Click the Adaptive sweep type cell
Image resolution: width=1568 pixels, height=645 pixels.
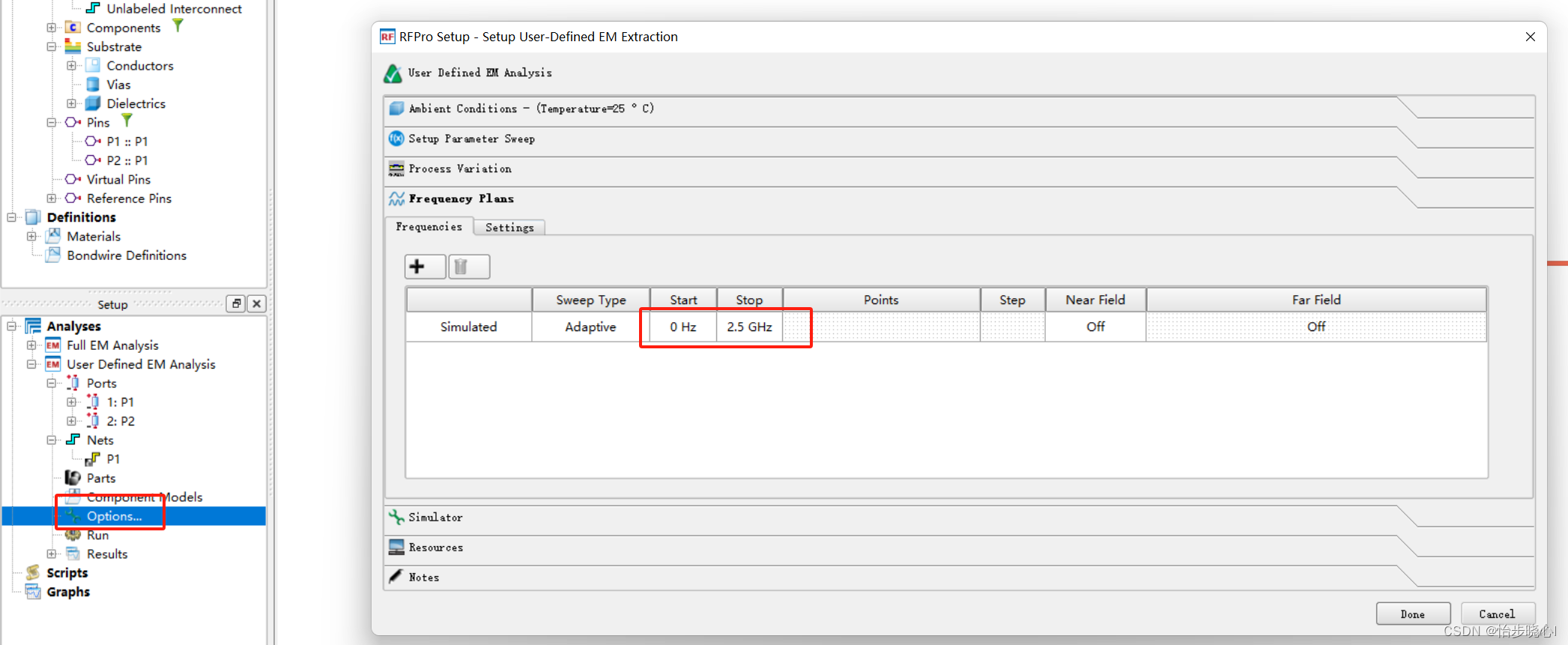[590, 327]
